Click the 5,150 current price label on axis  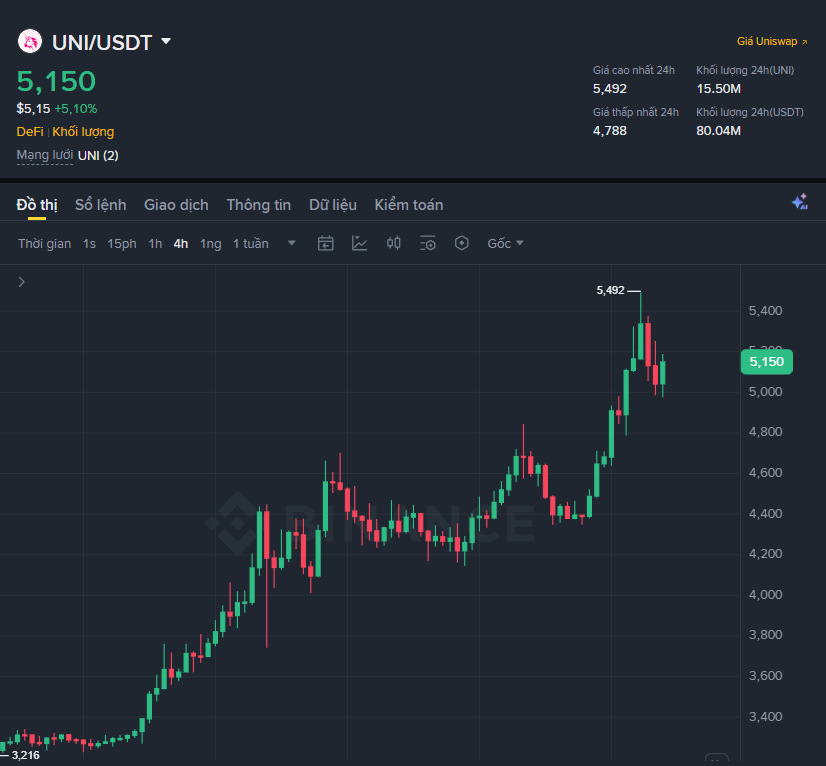click(766, 362)
